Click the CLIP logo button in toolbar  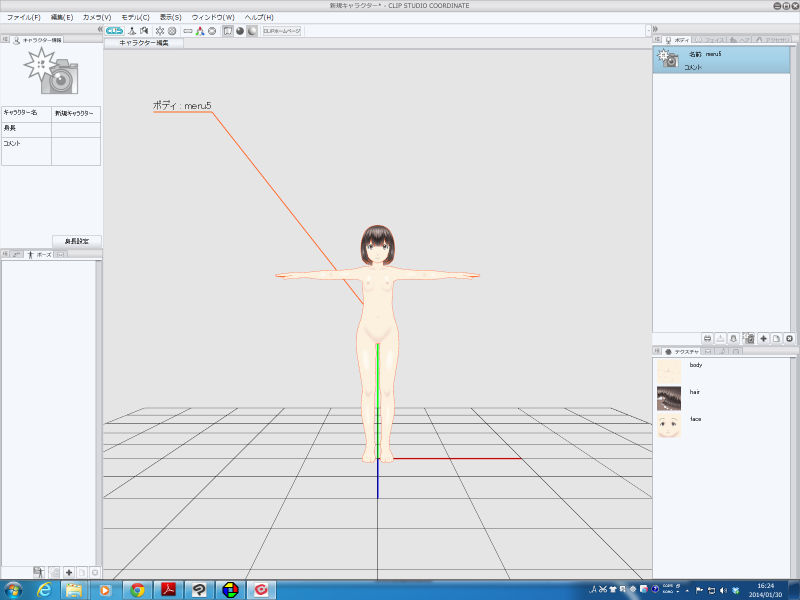pos(115,31)
